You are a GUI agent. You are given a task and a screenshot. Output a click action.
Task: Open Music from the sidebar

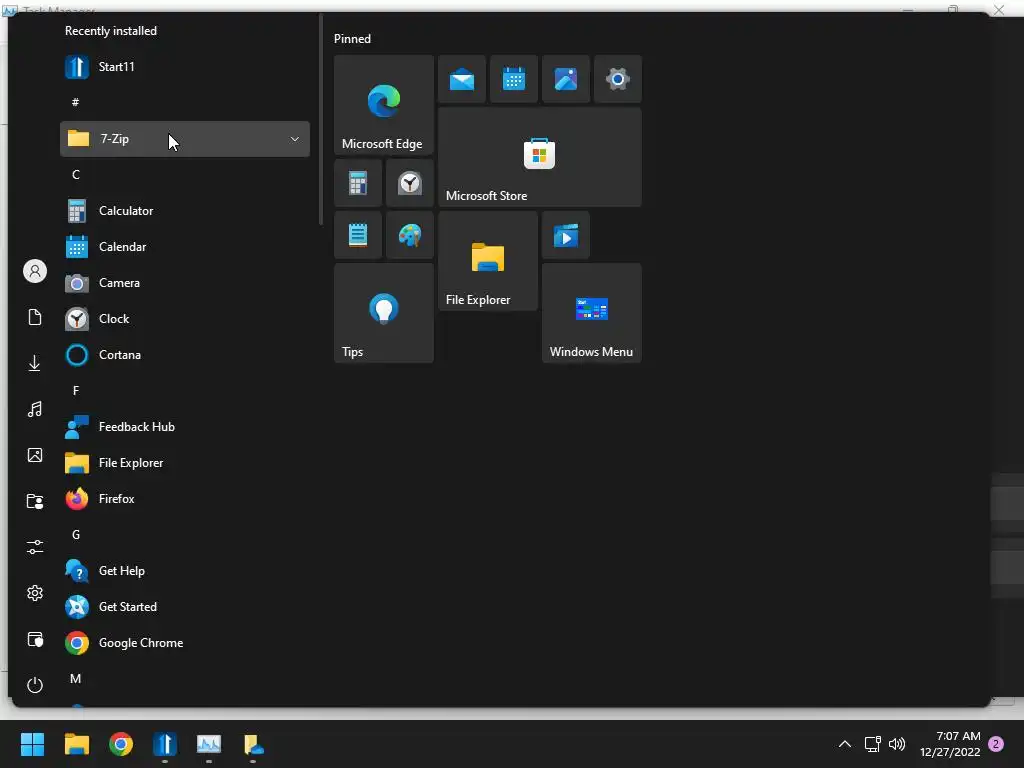coord(35,409)
